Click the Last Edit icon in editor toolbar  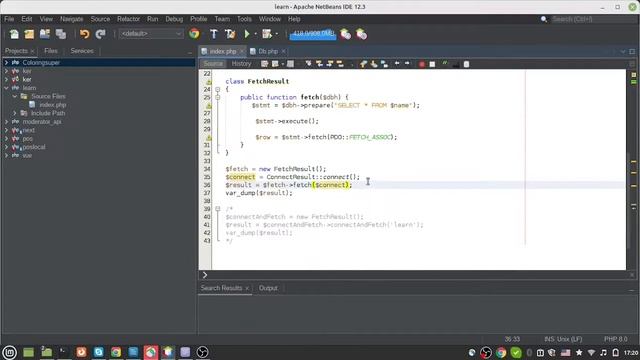[x=264, y=64]
